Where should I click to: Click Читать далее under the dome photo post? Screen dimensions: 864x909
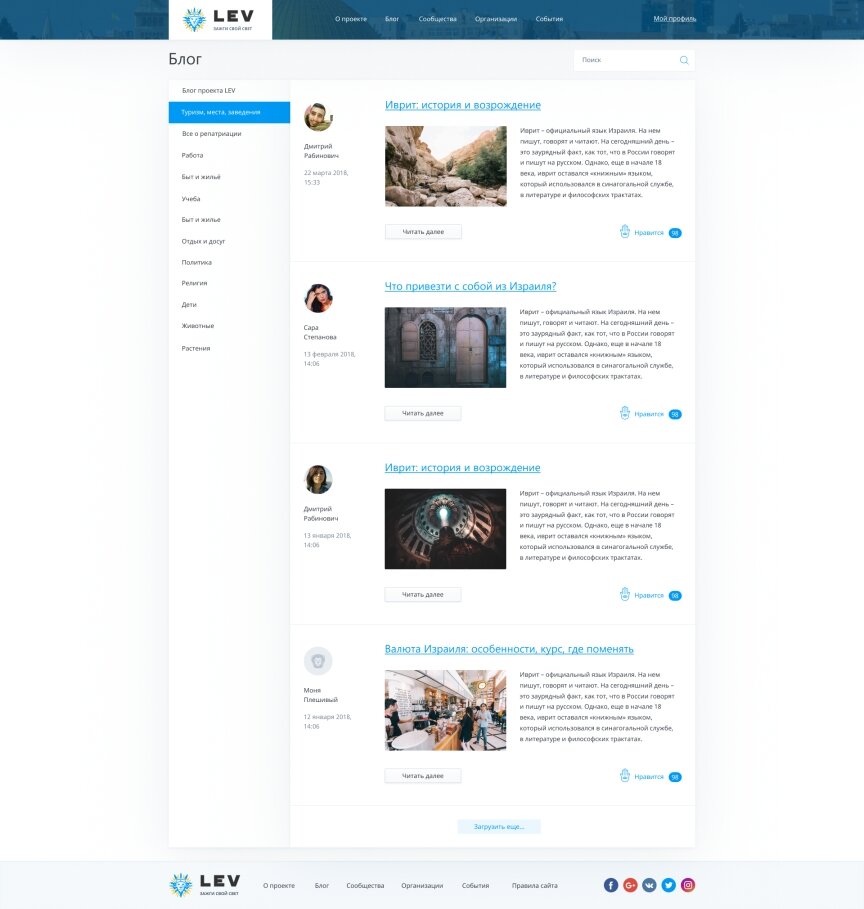pos(423,595)
